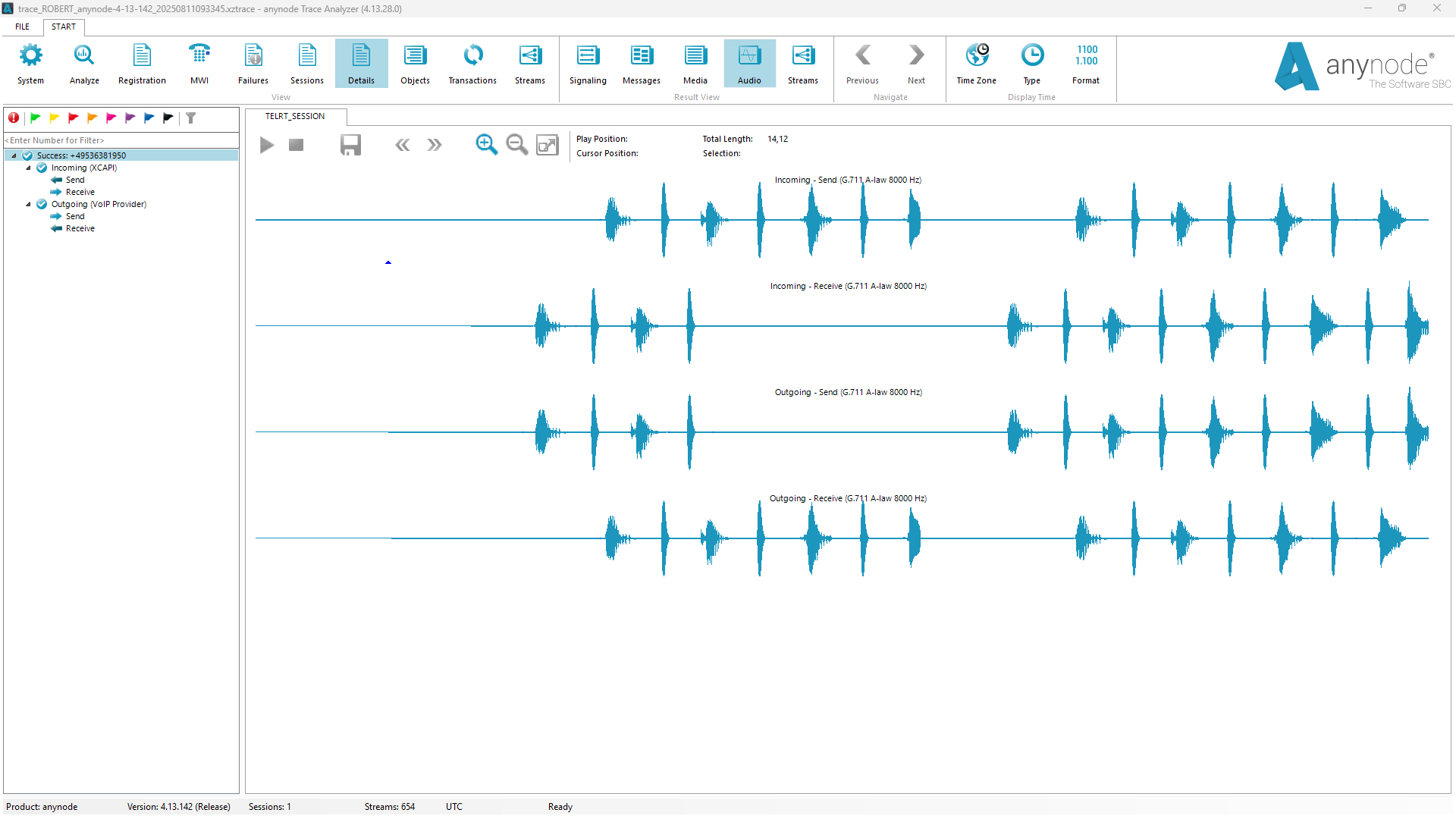
Task: Collapse the Success +49536381950 session node
Action: [14, 155]
